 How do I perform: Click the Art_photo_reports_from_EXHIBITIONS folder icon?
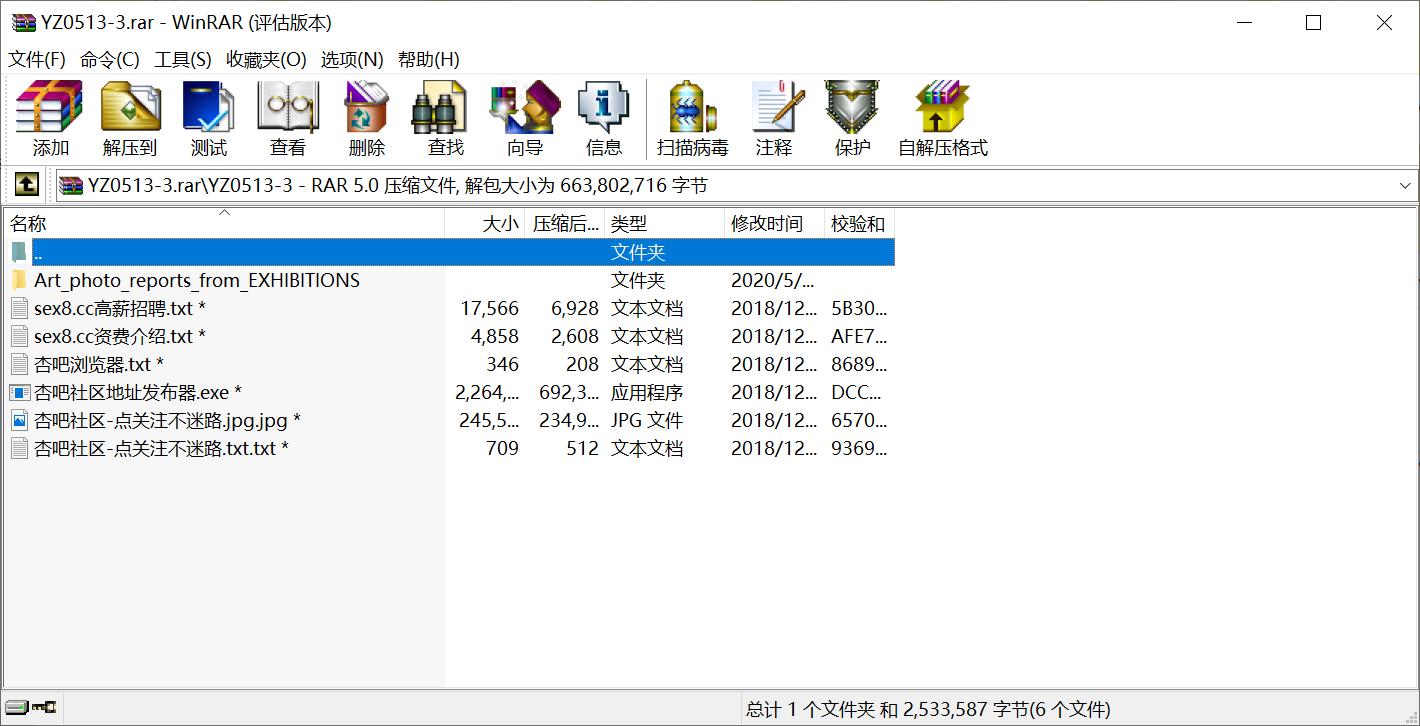point(19,280)
